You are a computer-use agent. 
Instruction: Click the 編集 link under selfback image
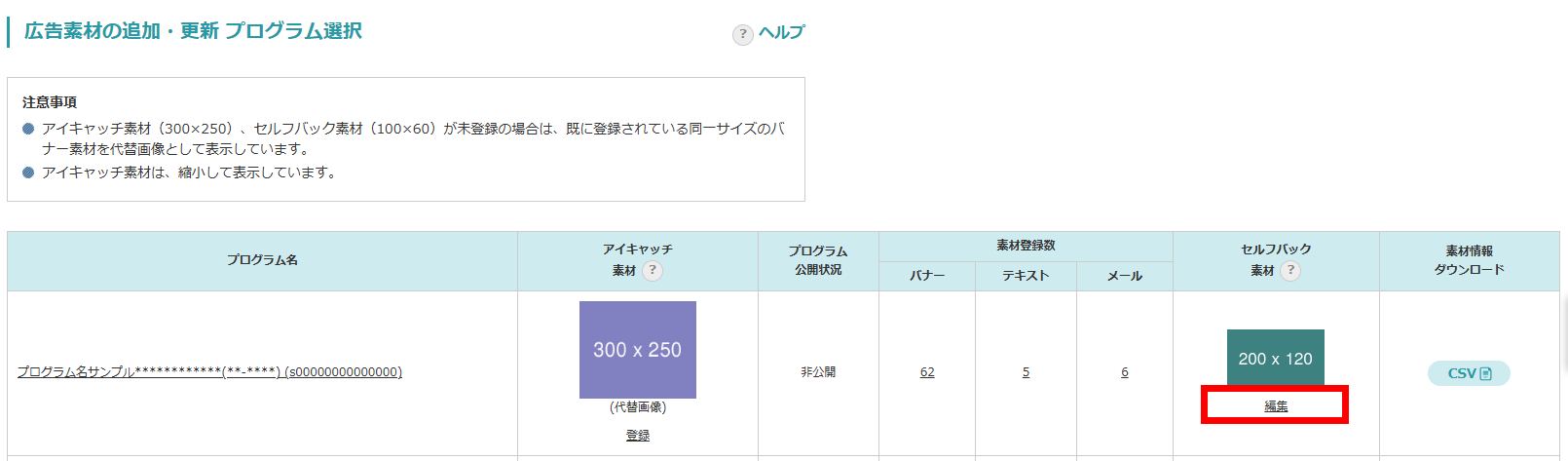point(1276,406)
